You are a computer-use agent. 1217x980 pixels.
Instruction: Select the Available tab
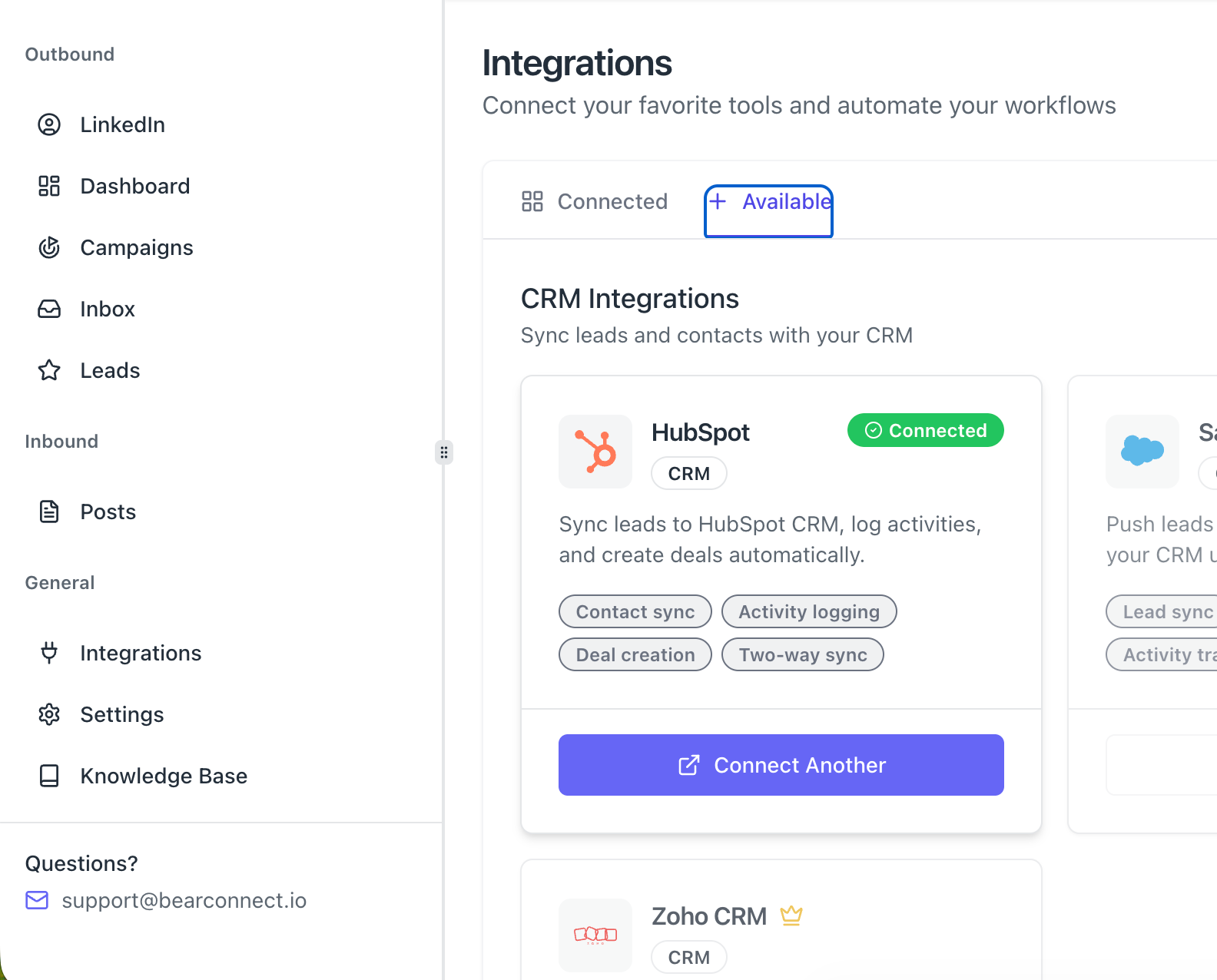(x=769, y=202)
